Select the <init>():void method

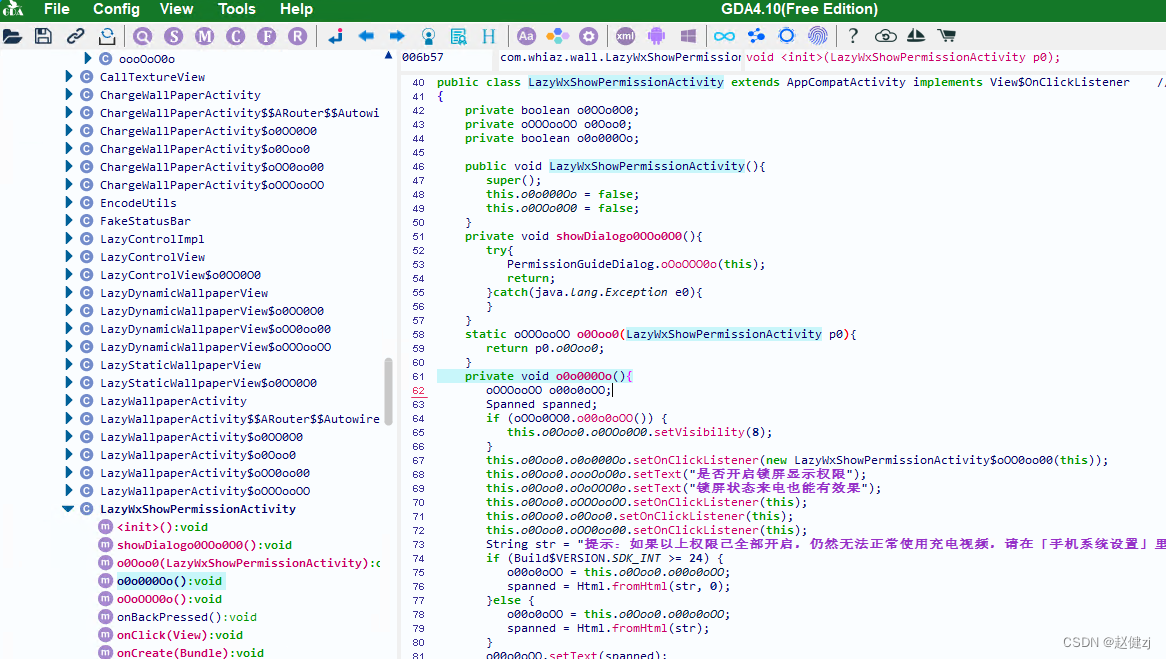click(x=162, y=527)
